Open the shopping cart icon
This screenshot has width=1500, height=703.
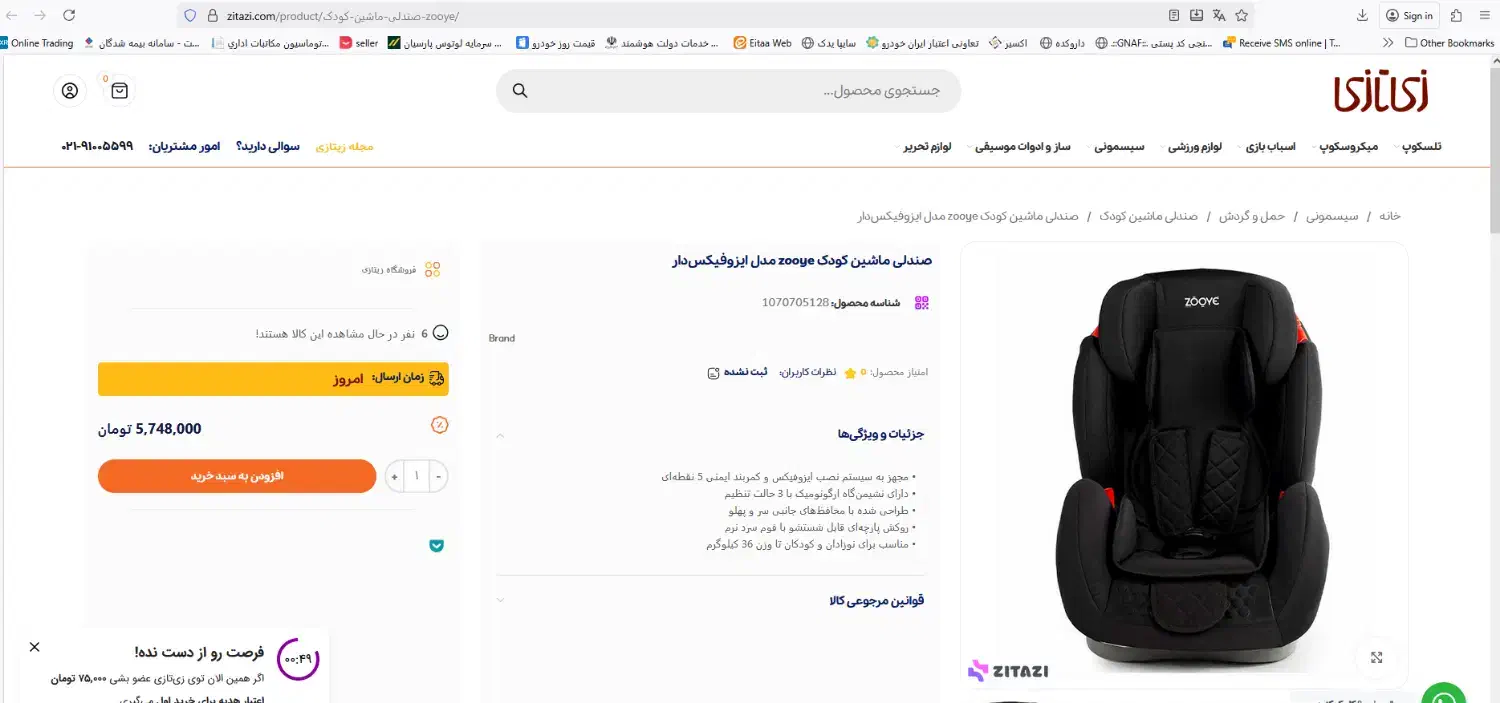(120, 91)
